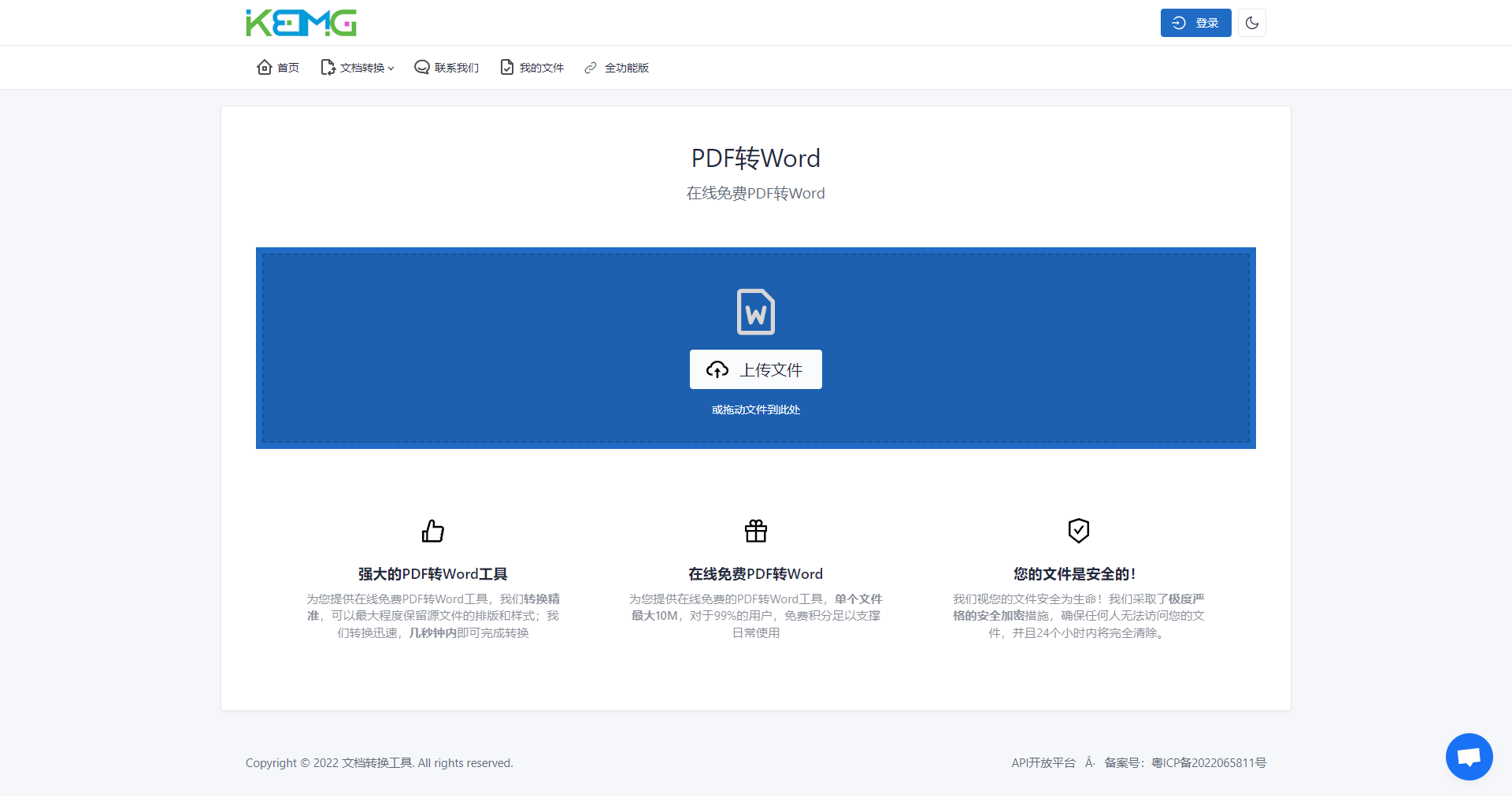Click the 登录 login button
This screenshot has height=797, width=1512.
(1195, 23)
